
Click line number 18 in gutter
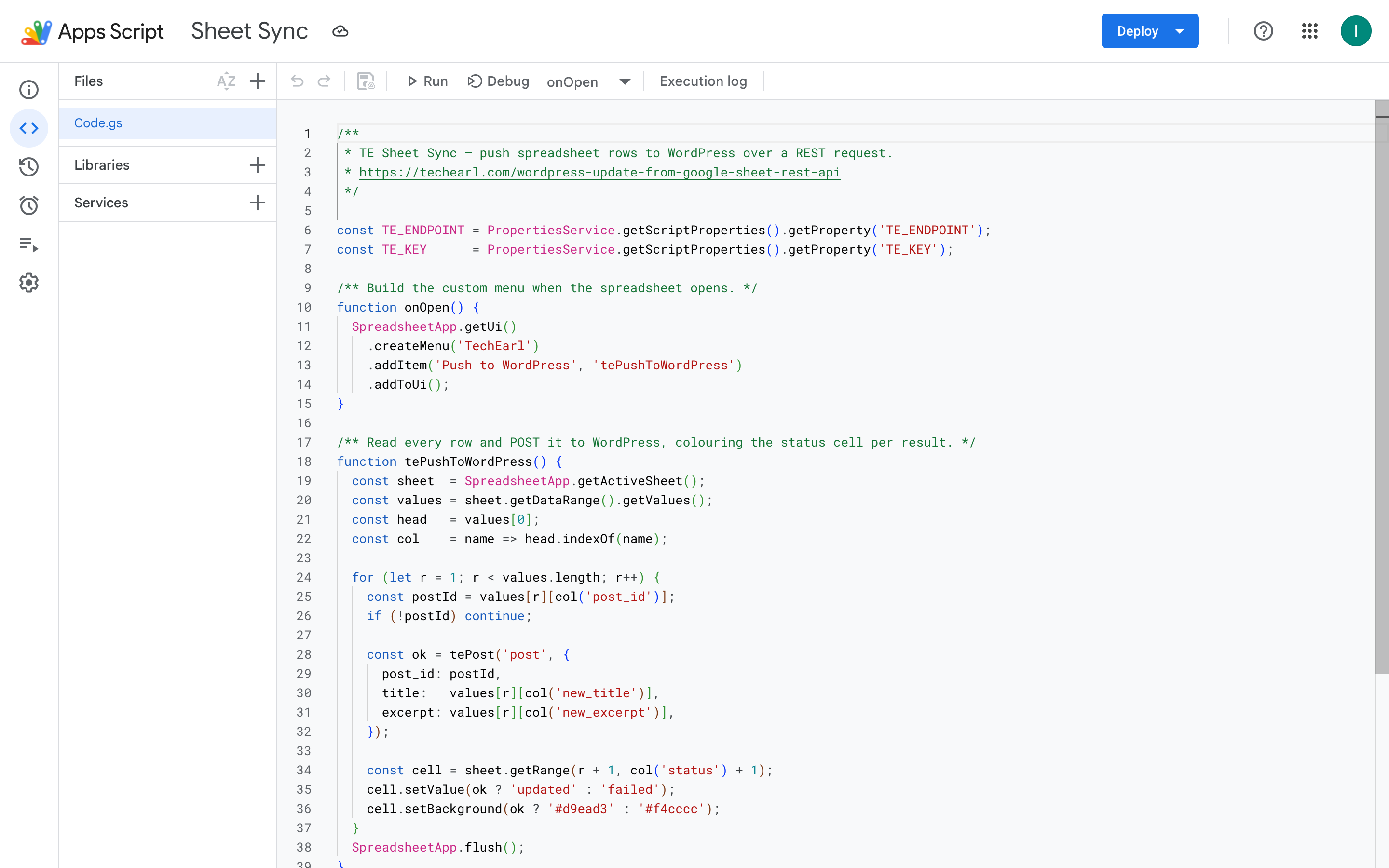click(304, 461)
